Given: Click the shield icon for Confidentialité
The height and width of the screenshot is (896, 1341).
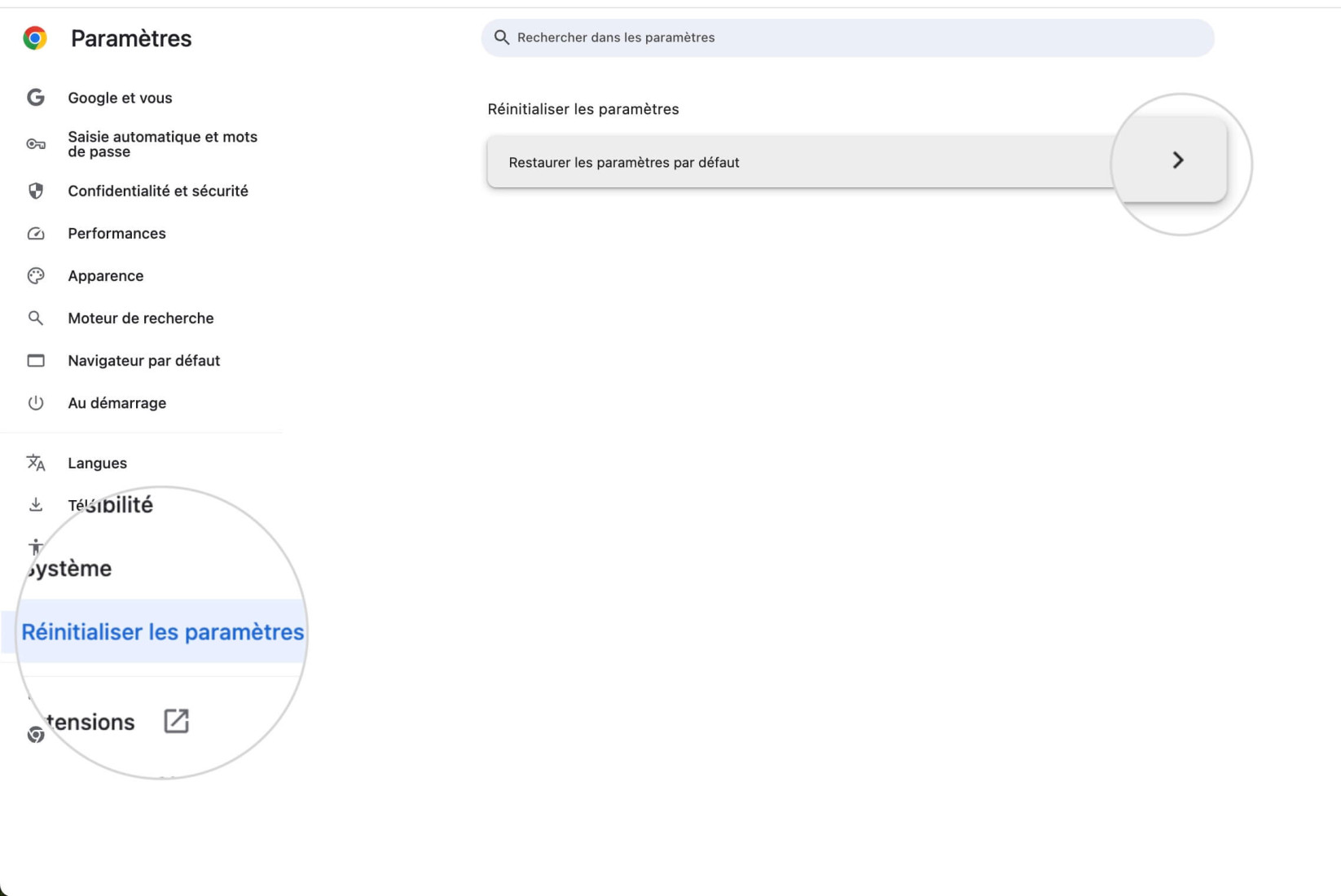Looking at the screenshot, I should click(x=36, y=191).
